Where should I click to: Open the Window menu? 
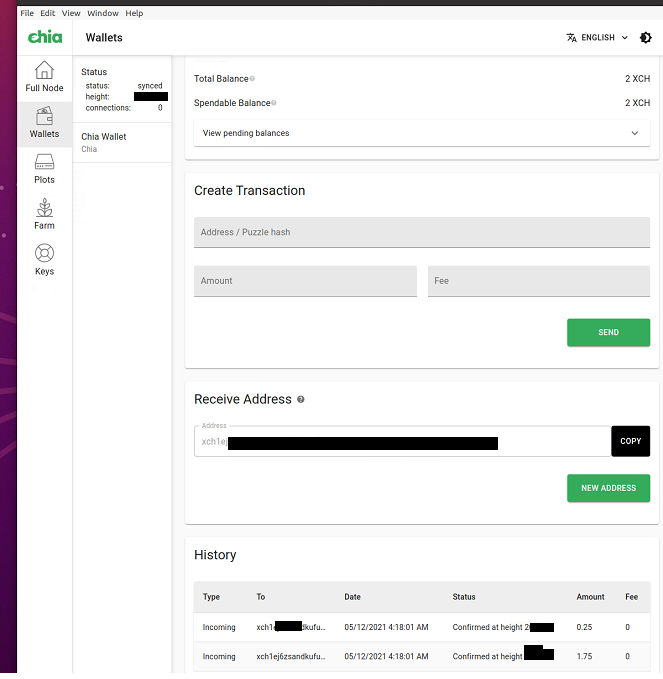[x=103, y=13]
